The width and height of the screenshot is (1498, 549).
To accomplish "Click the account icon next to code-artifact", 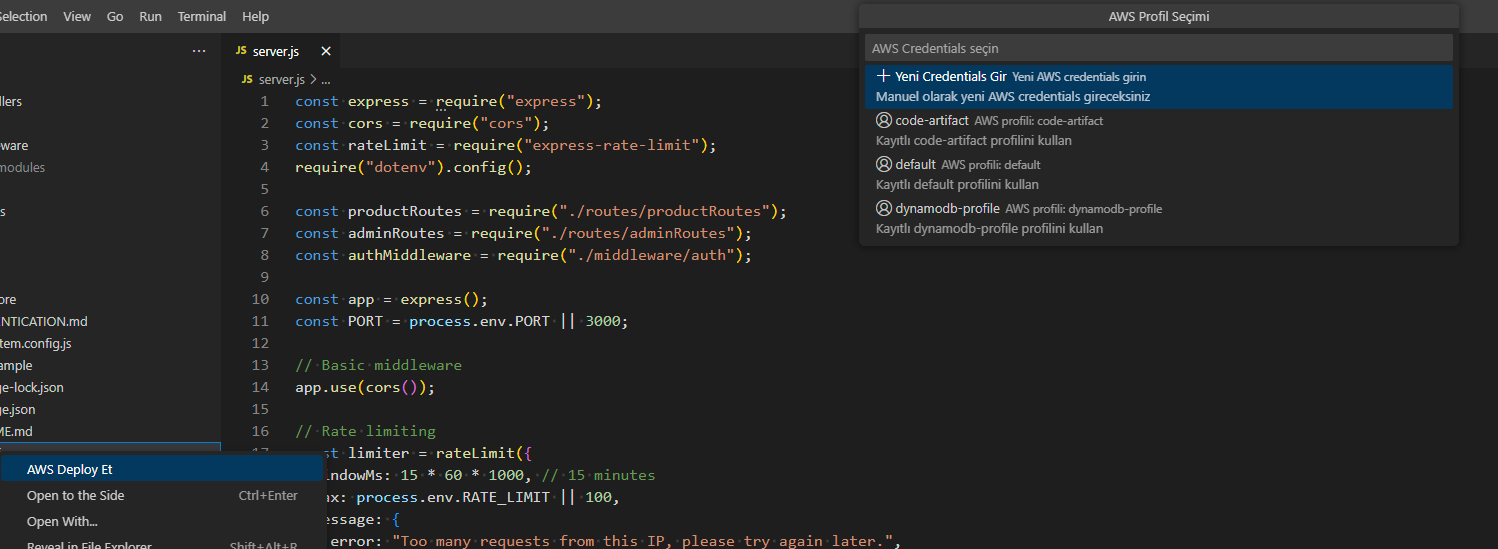I will [883, 120].
